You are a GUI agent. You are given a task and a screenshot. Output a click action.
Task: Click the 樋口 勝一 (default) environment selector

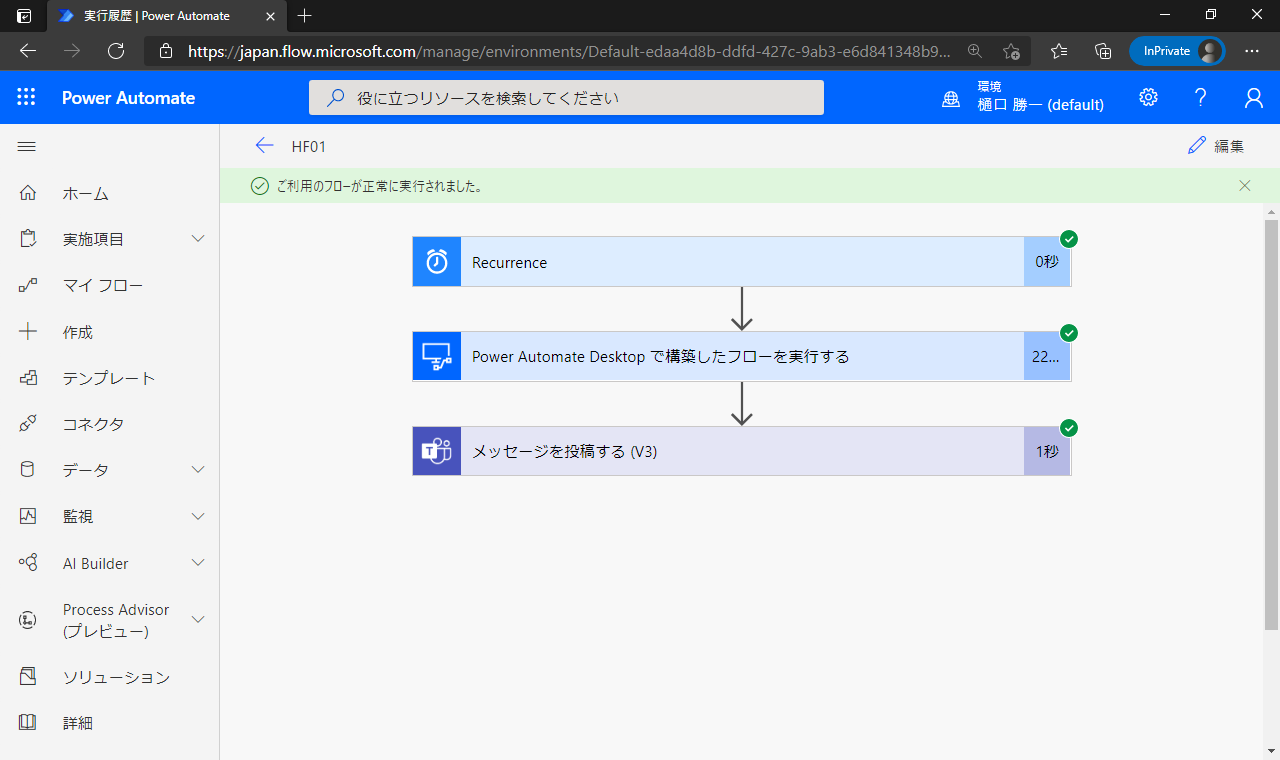point(1040,97)
